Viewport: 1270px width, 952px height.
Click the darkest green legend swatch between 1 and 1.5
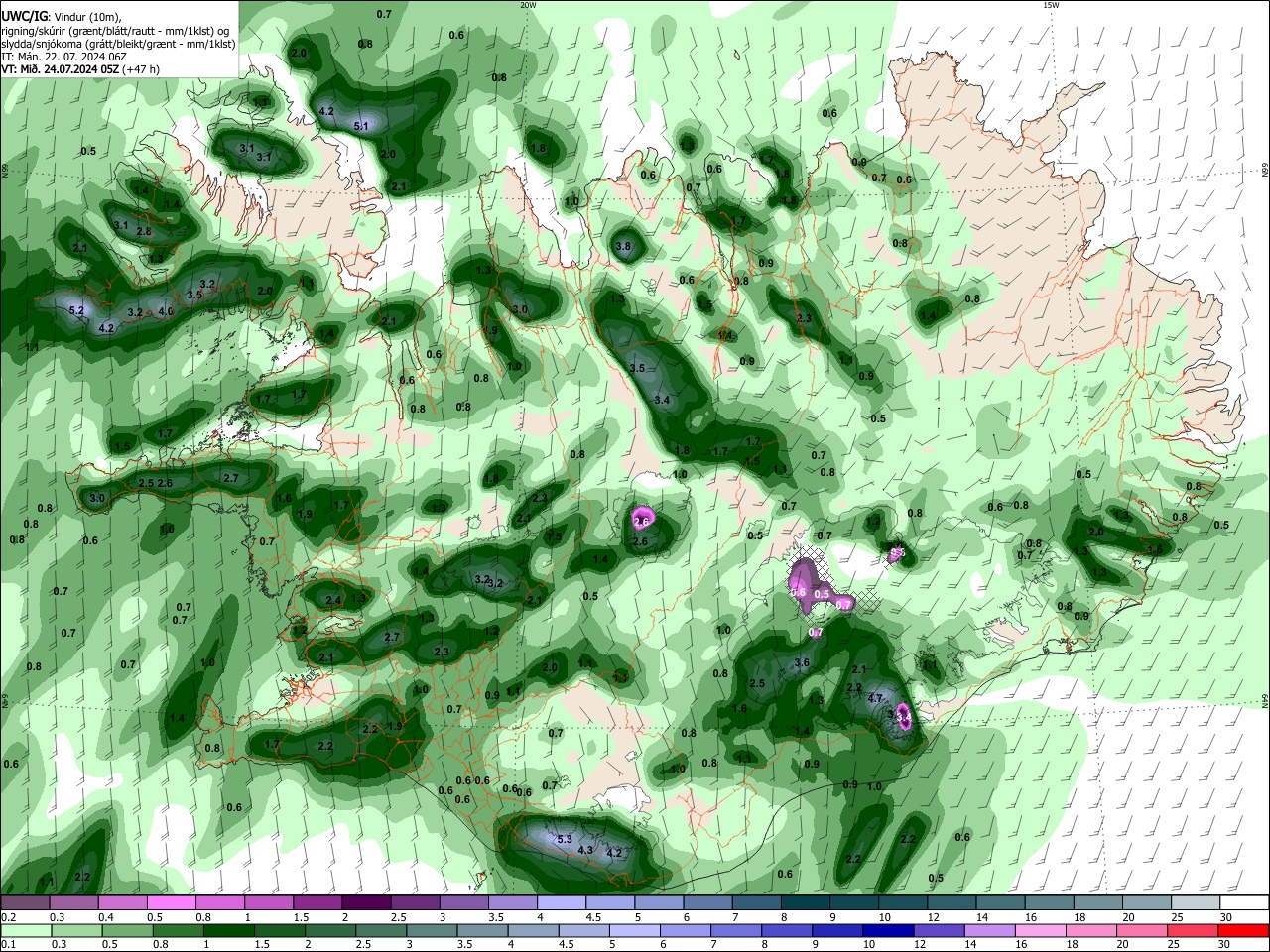point(230,930)
